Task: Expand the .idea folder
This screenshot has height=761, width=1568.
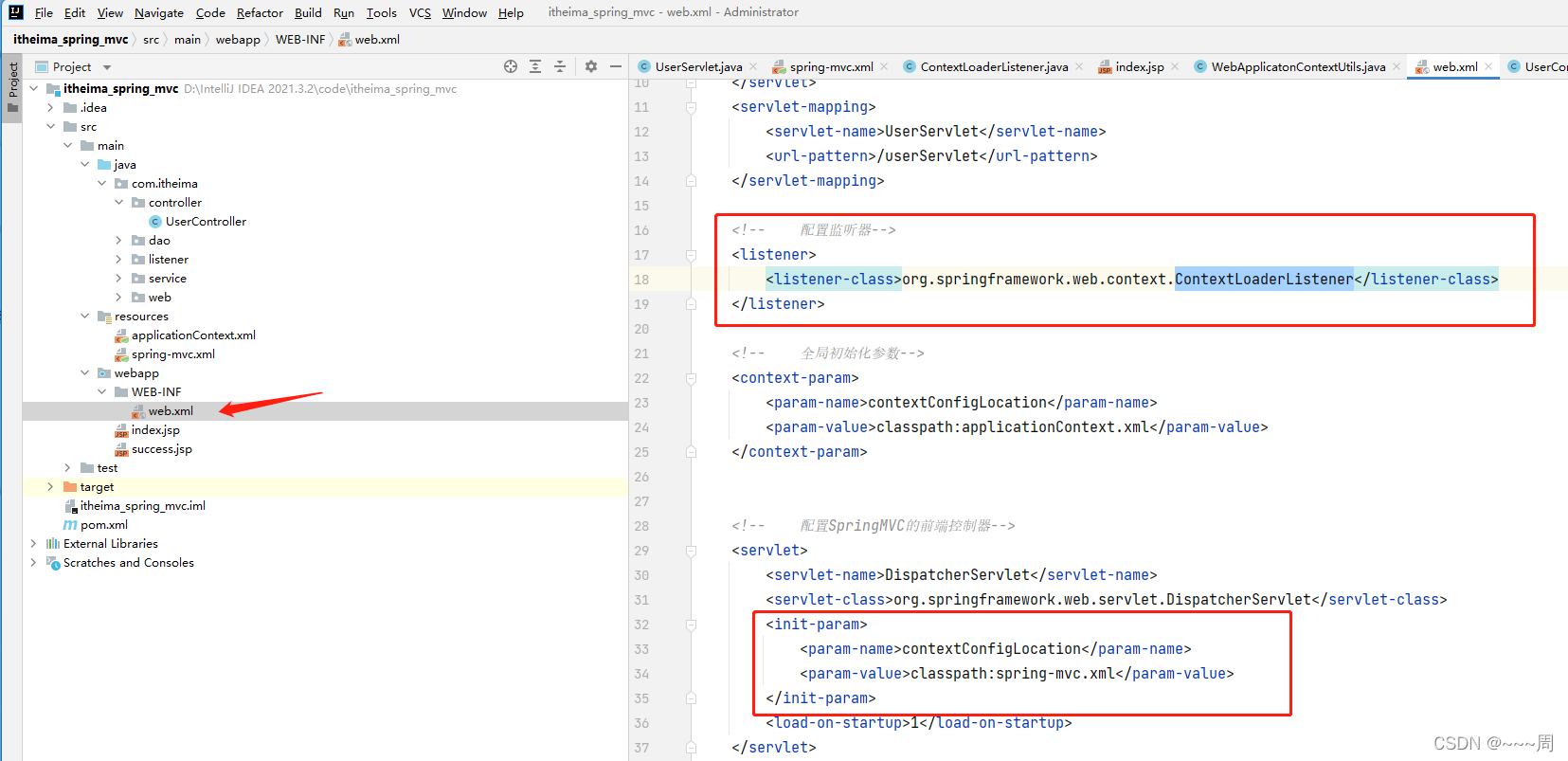Action: tap(50, 107)
